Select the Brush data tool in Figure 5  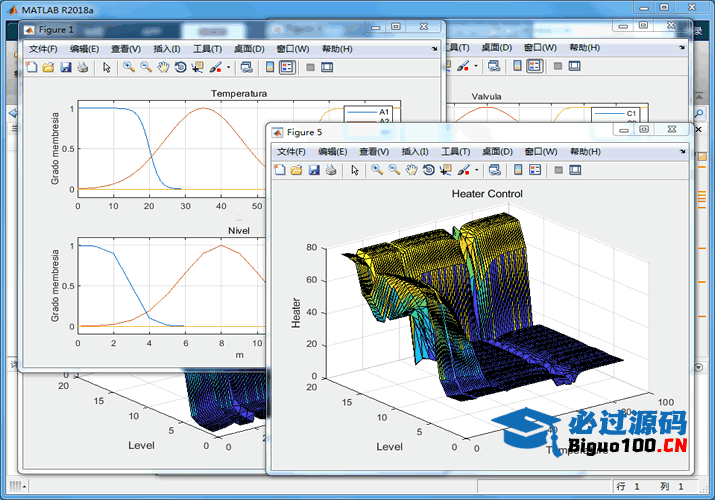click(x=463, y=170)
